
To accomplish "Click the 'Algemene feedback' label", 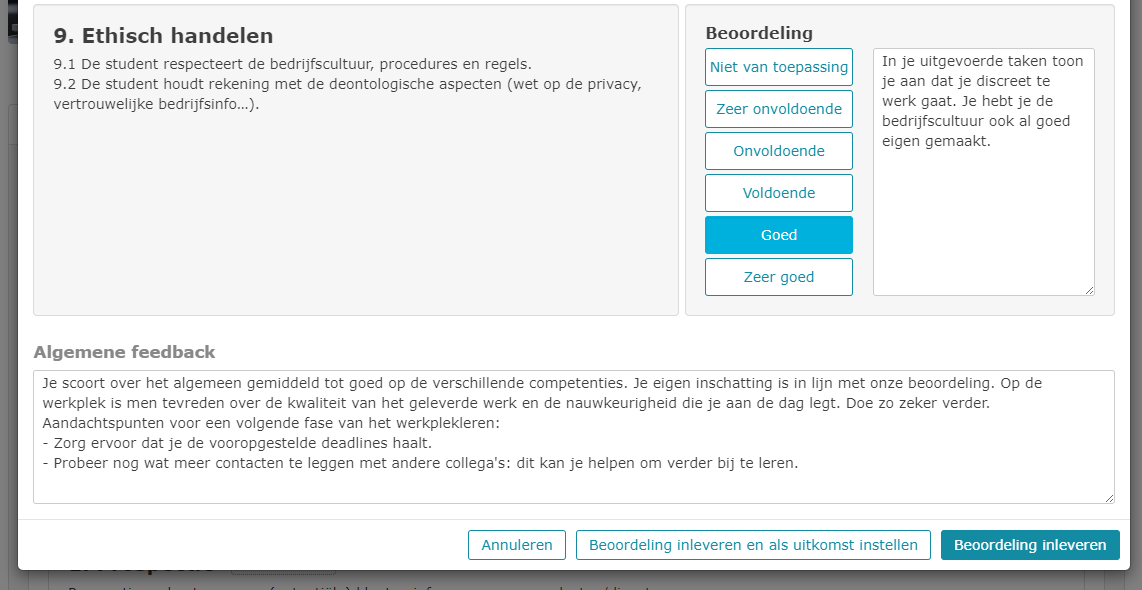I will 125,353.
